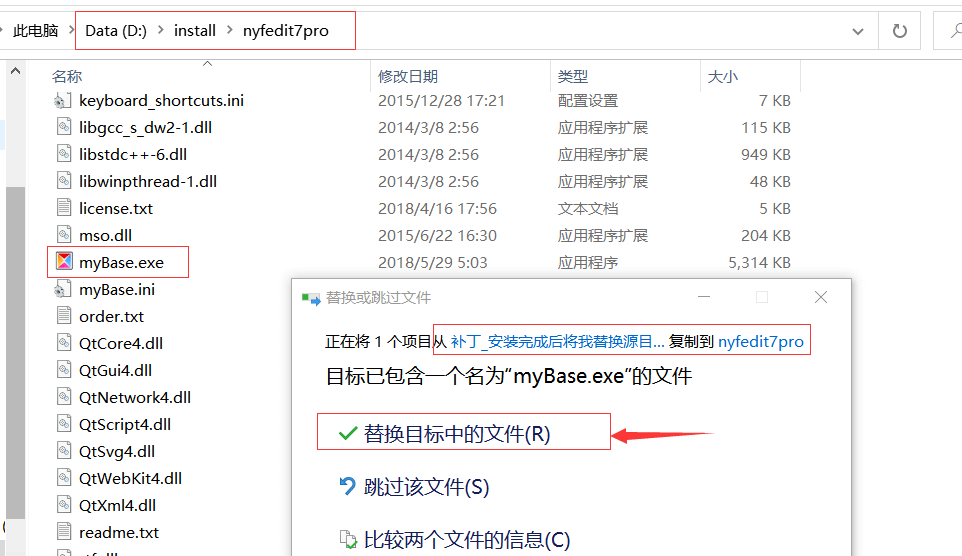Click the compare files info icon

pyautogui.click(x=348, y=539)
